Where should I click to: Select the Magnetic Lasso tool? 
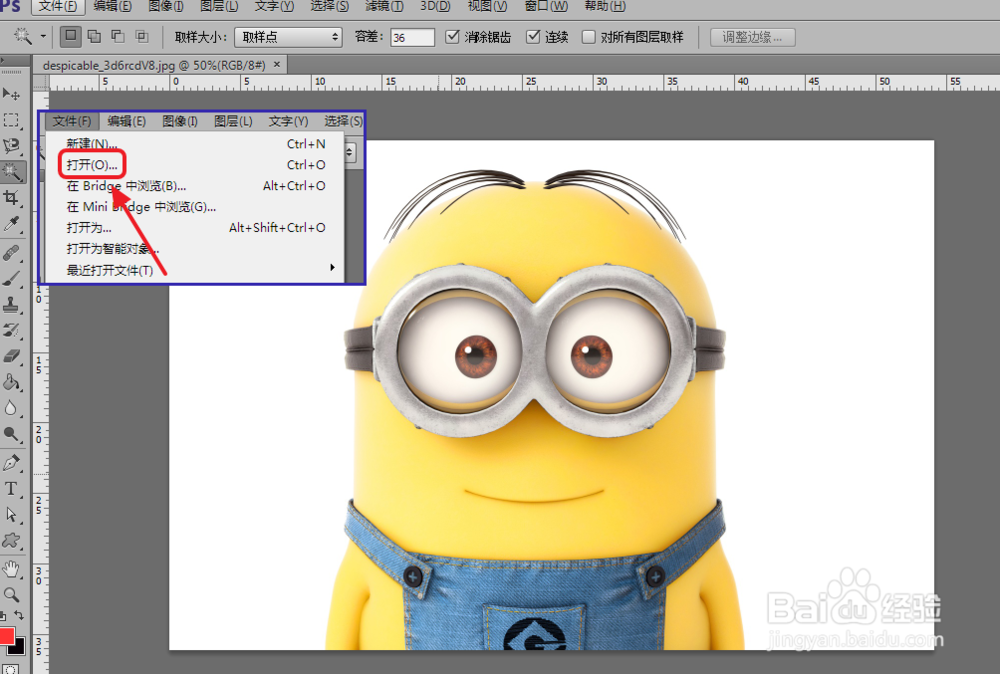point(11,146)
